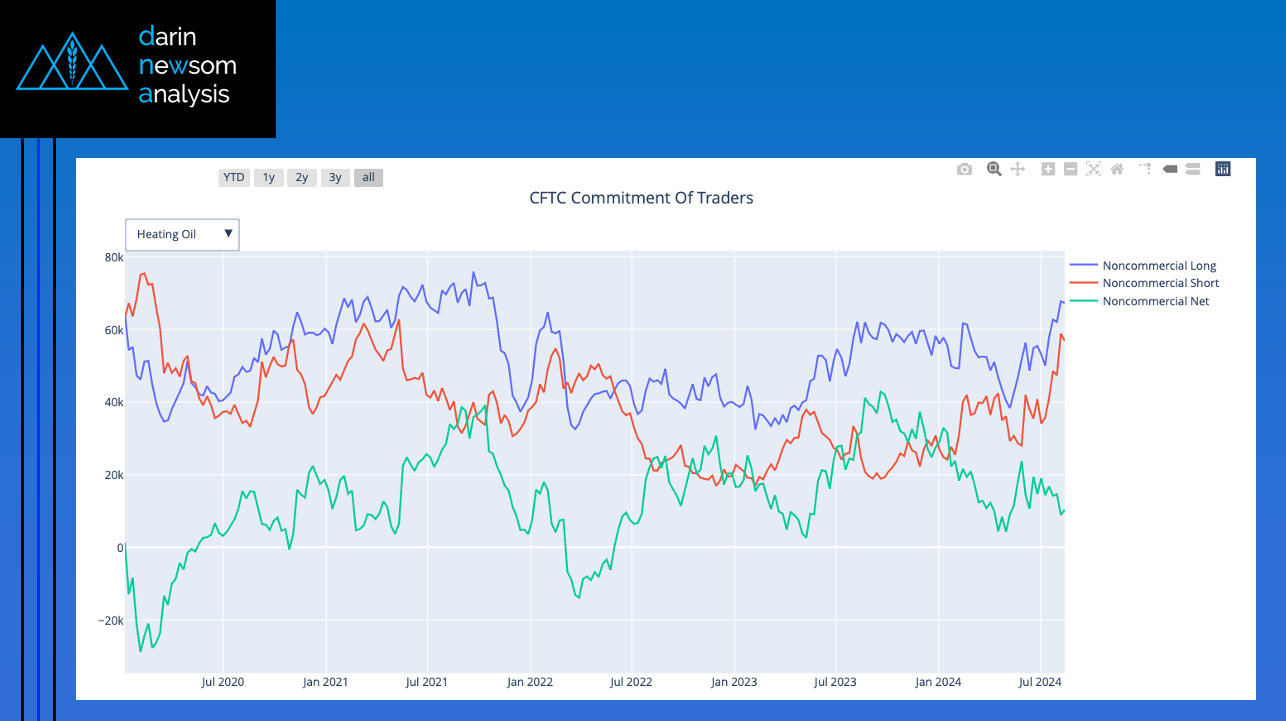Reset axes with the home icon
This screenshot has width=1286, height=721.
[1117, 170]
